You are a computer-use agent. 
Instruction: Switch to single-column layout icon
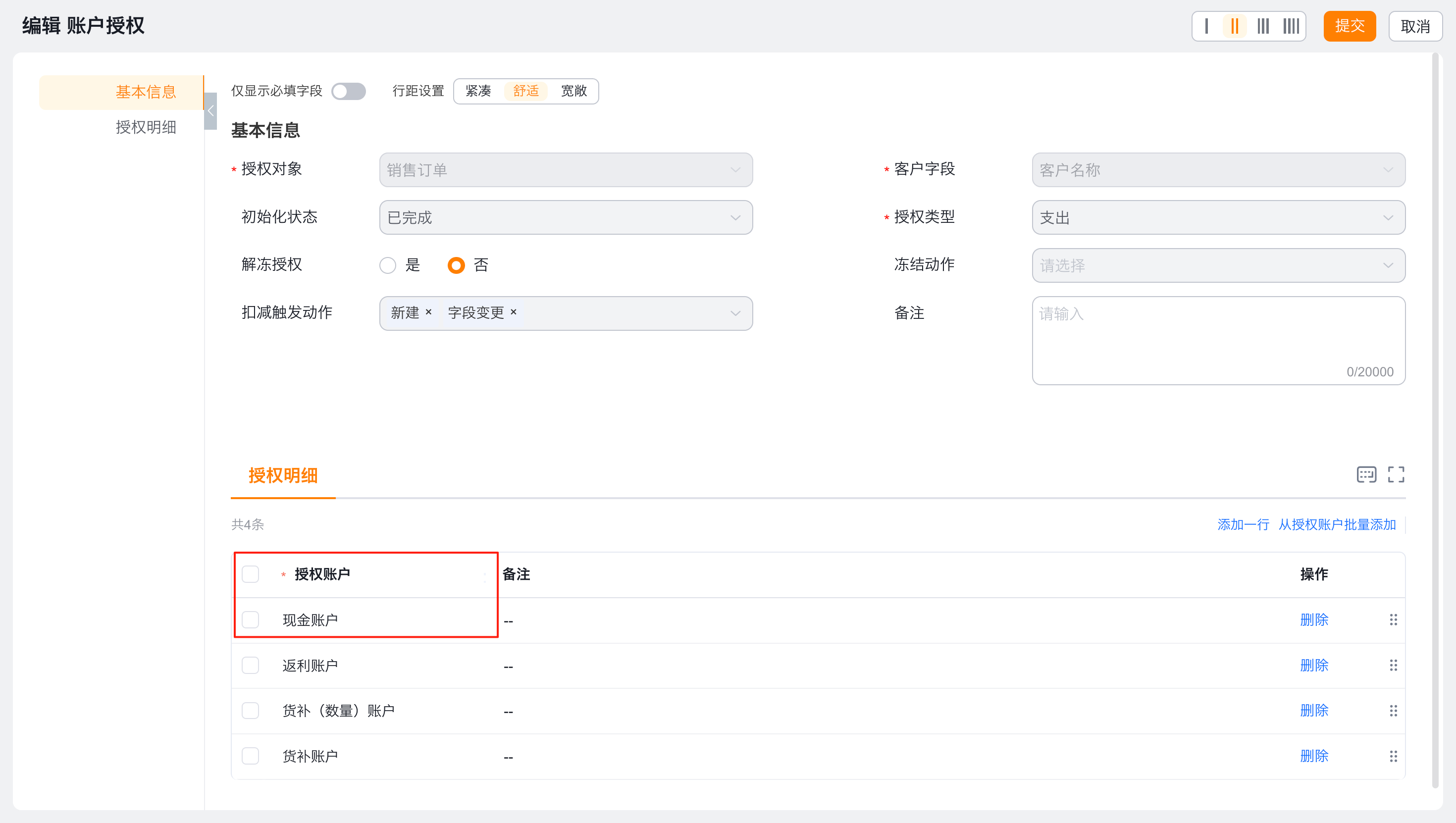point(1207,26)
